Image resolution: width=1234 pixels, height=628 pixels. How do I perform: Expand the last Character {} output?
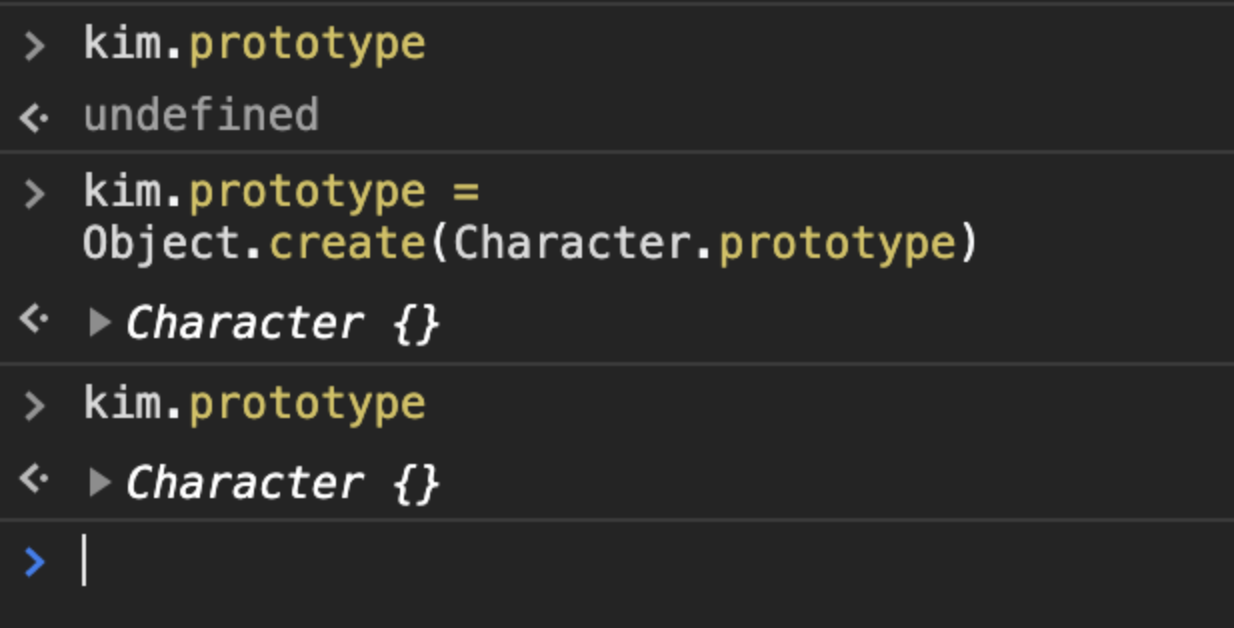click(99, 483)
